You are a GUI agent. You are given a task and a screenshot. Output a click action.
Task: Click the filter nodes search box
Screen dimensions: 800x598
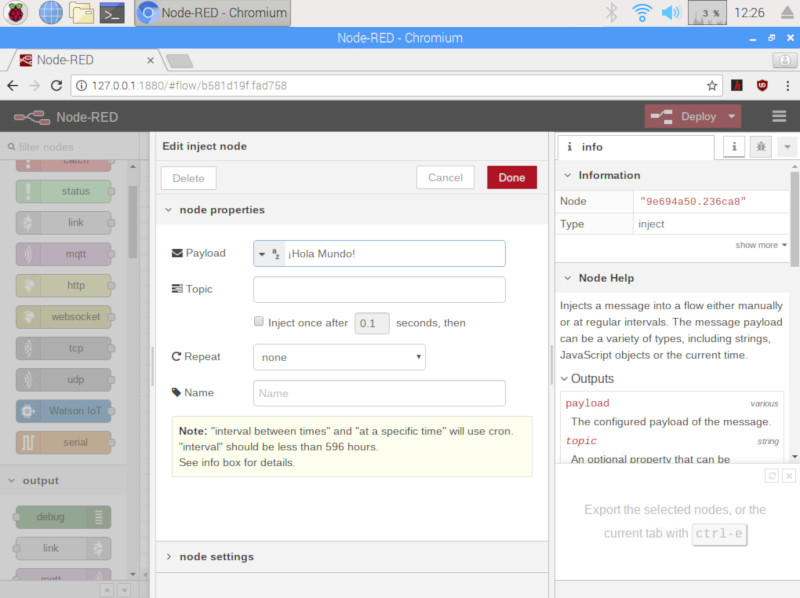[x=70, y=147]
